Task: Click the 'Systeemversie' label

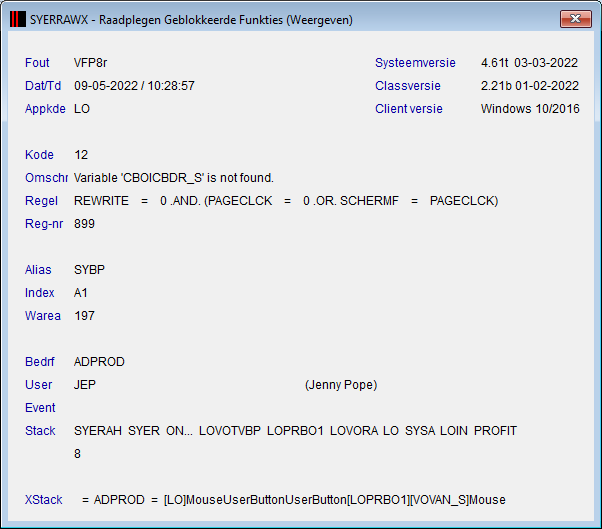Action: click(415, 63)
